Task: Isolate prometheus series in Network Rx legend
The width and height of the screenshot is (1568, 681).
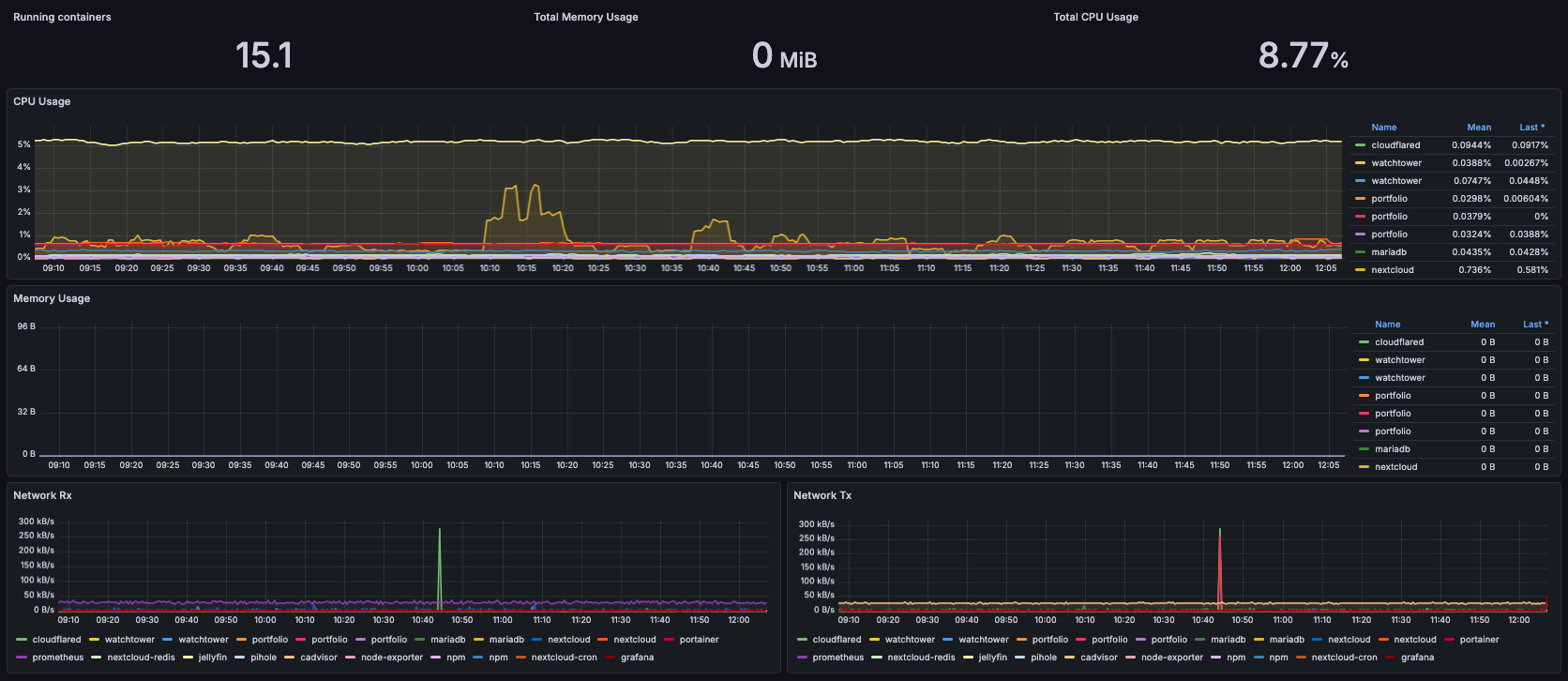Action: [x=58, y=658]
